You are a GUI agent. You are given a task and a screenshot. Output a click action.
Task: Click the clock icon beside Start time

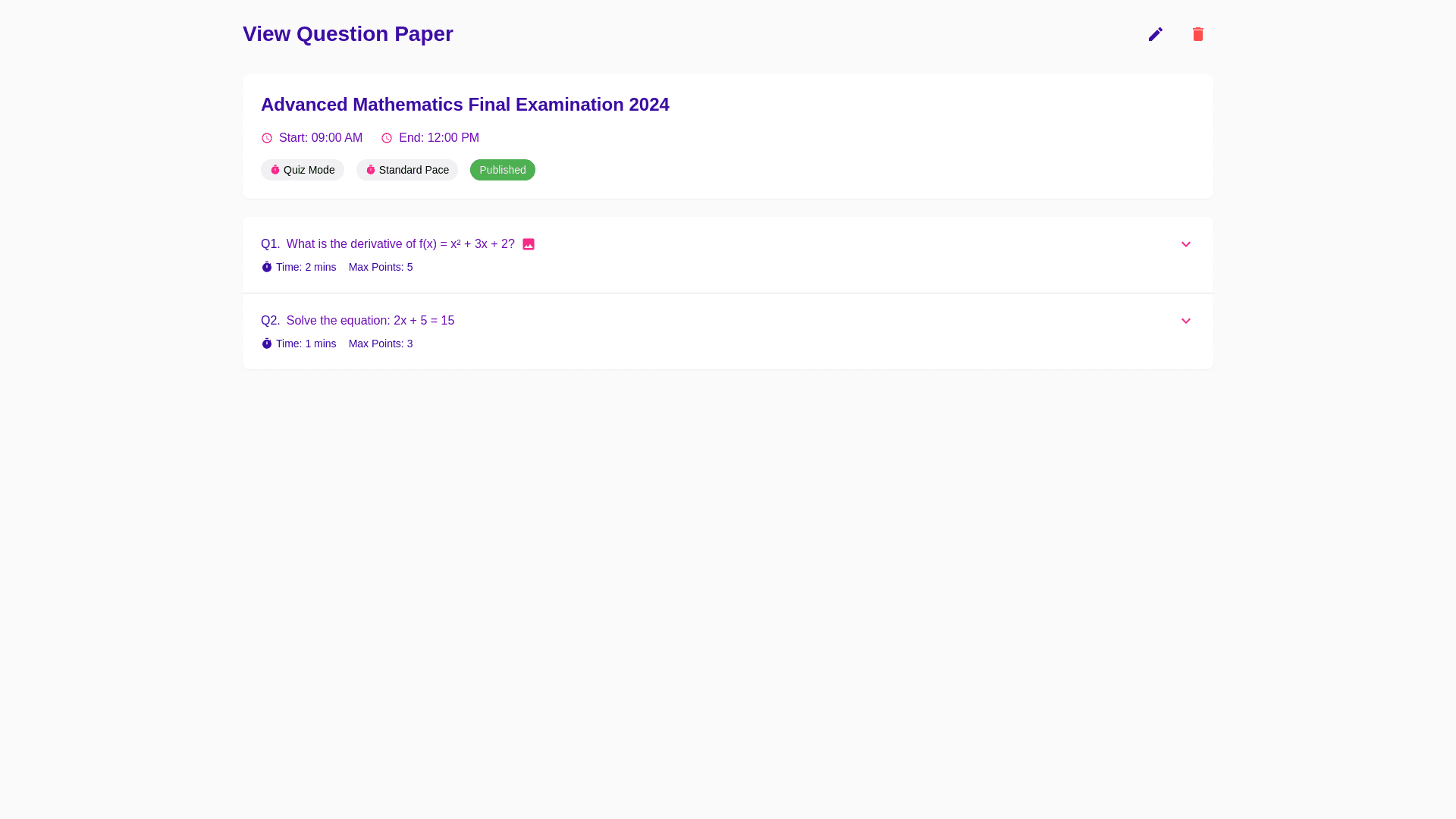[x=267, y=138]
